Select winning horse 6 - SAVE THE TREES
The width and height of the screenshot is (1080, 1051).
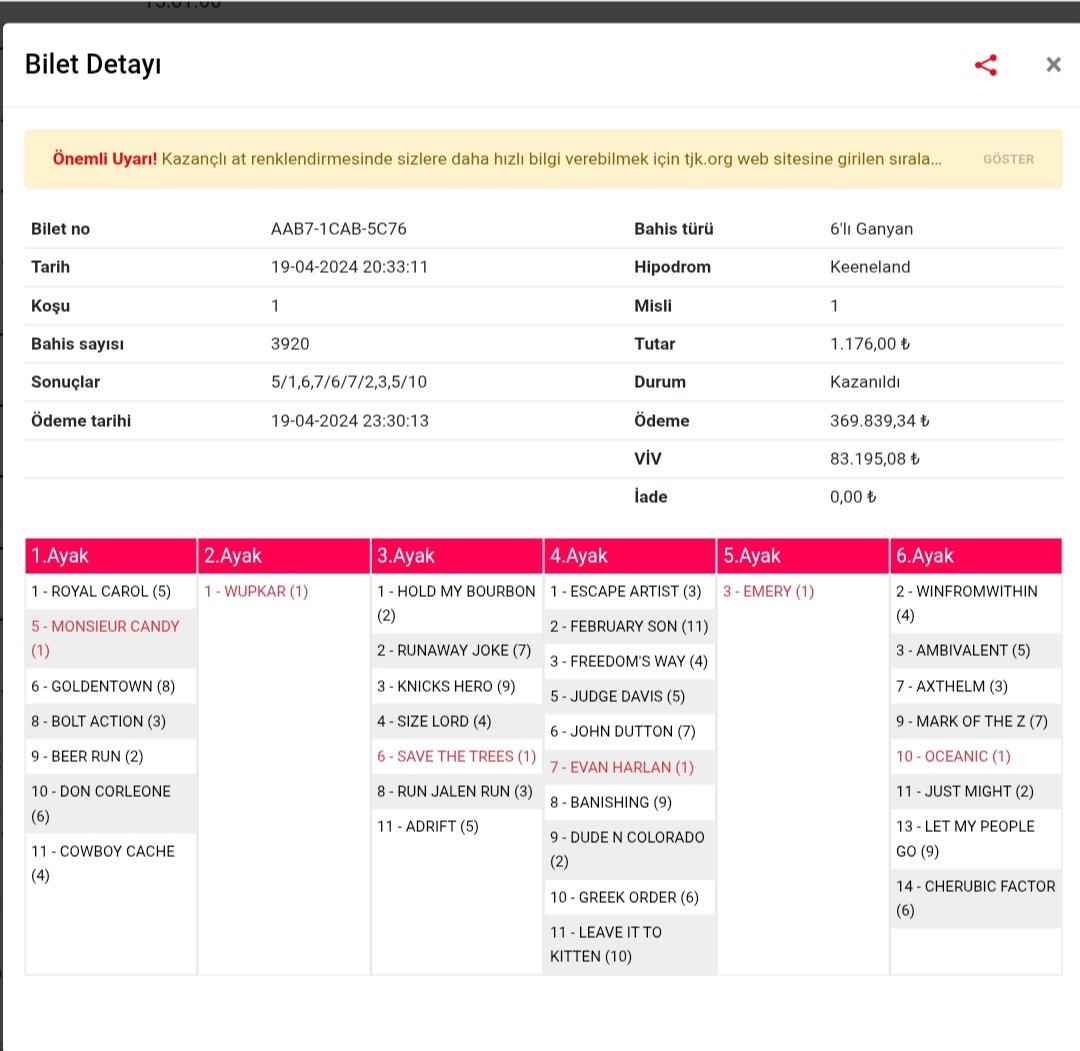pyautogui.click(x=457, y=757)
